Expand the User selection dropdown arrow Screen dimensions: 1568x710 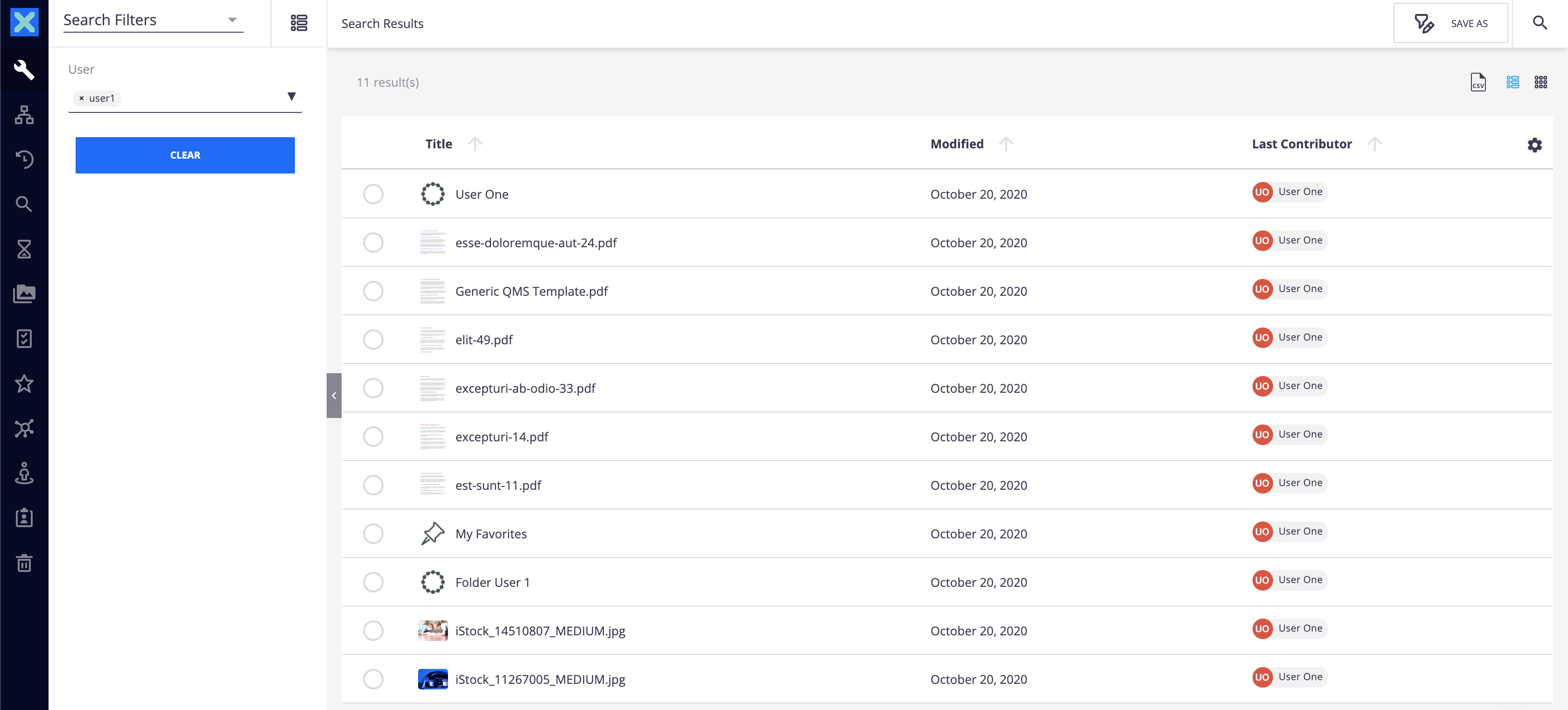tap(292, 96)
